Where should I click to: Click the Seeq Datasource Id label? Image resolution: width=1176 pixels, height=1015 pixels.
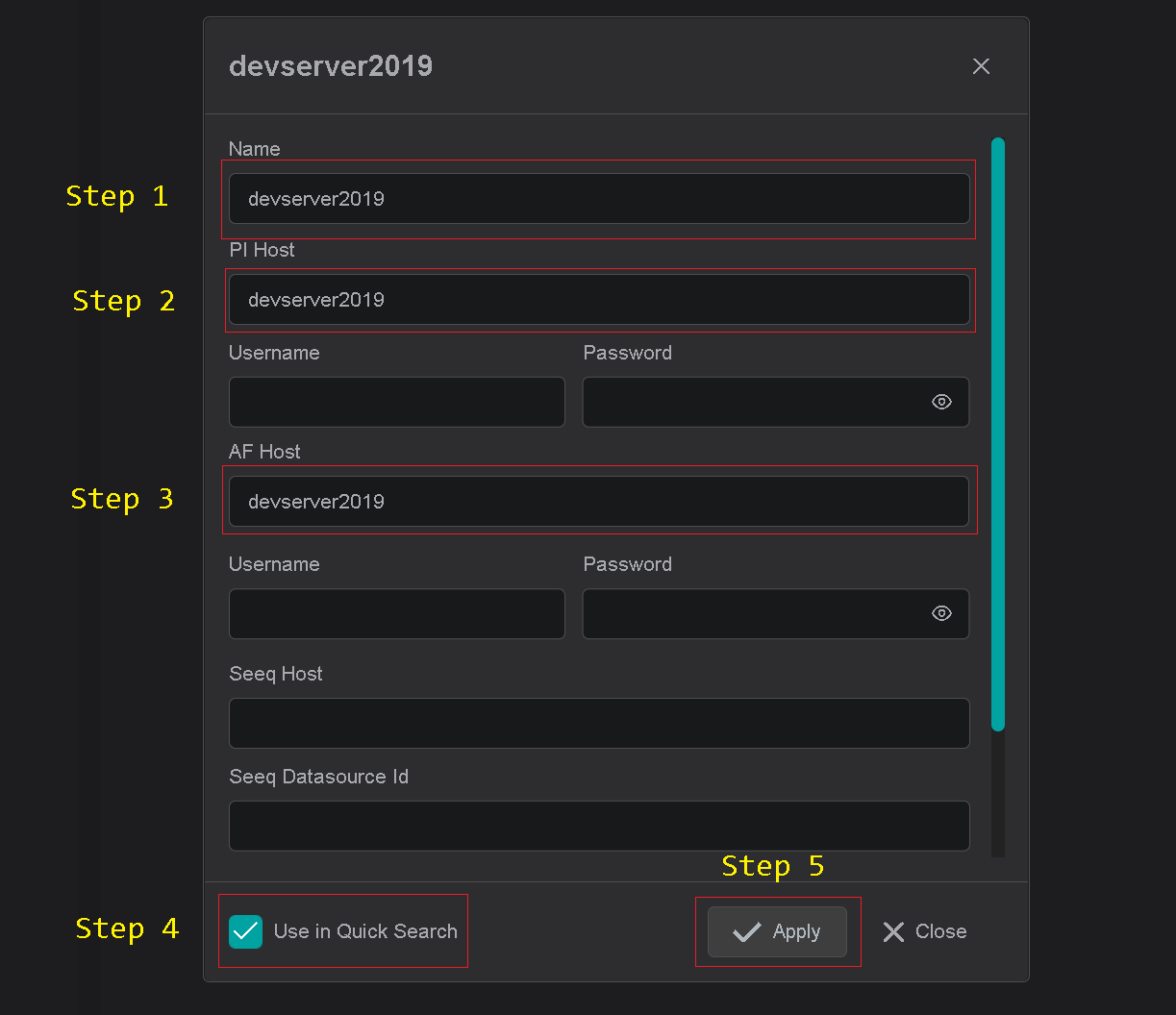point(319,777)
